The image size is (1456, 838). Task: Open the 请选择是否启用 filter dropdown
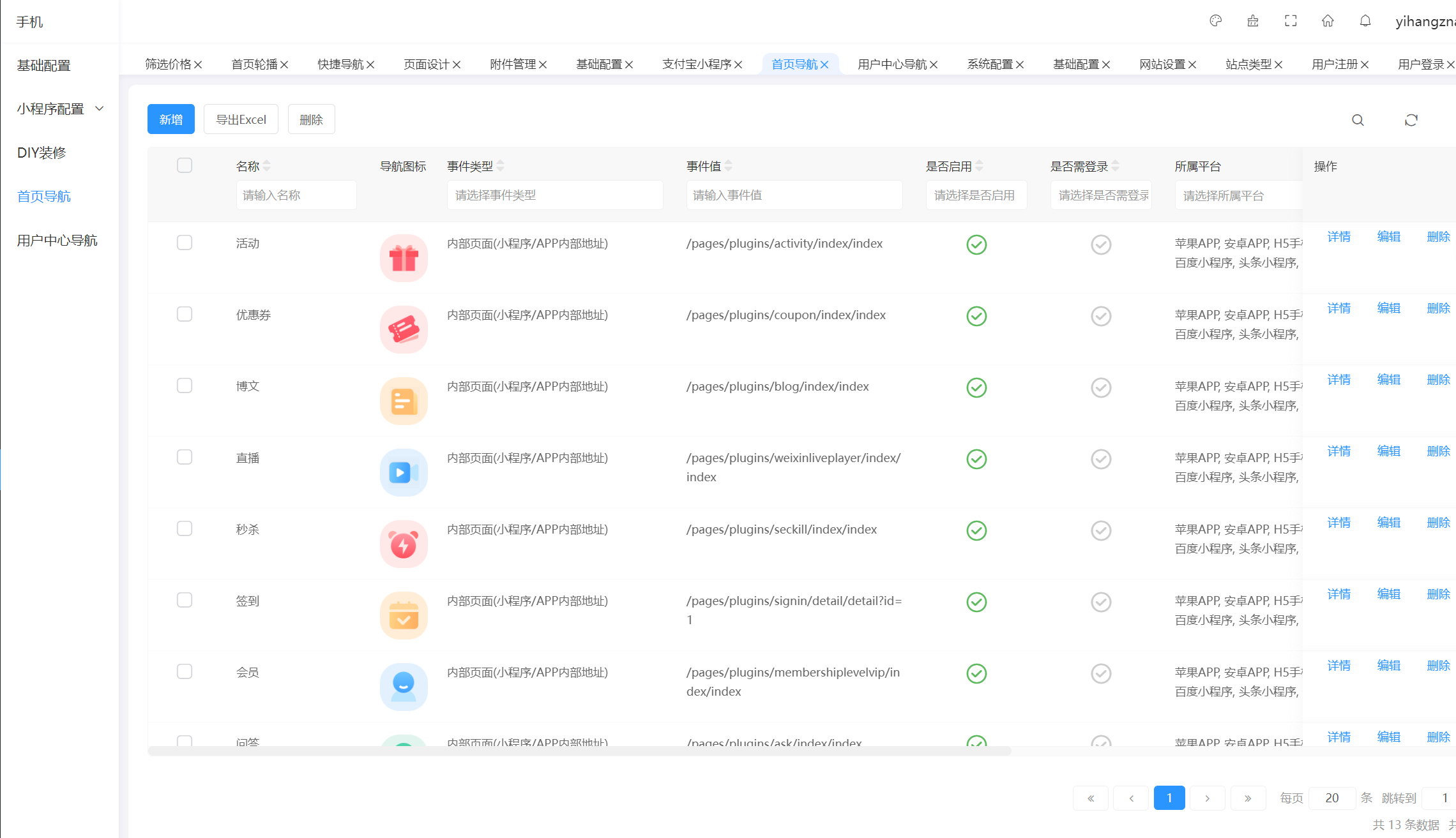point(976,195)
